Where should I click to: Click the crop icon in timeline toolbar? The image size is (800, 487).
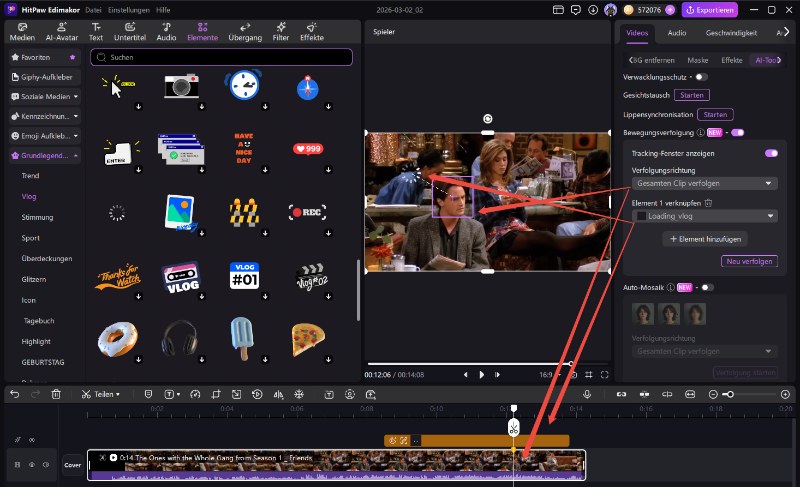click(x=216, y=394)
